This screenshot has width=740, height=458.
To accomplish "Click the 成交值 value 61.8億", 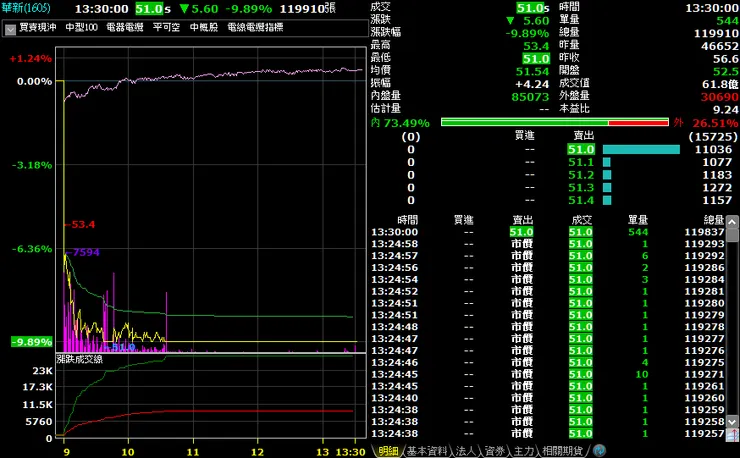I will click(x=720, y=85).
